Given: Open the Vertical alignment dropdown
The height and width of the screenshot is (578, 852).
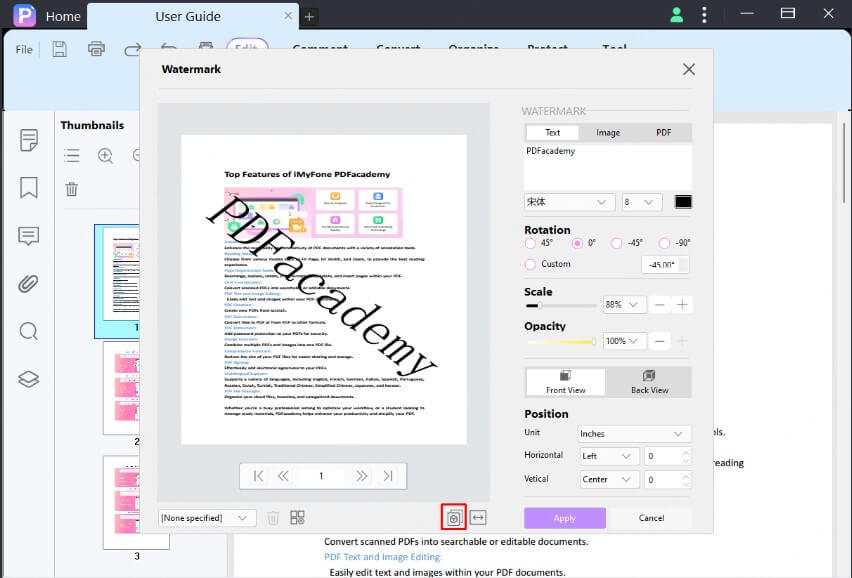Looking at the screenshot, I should [609, 480].
